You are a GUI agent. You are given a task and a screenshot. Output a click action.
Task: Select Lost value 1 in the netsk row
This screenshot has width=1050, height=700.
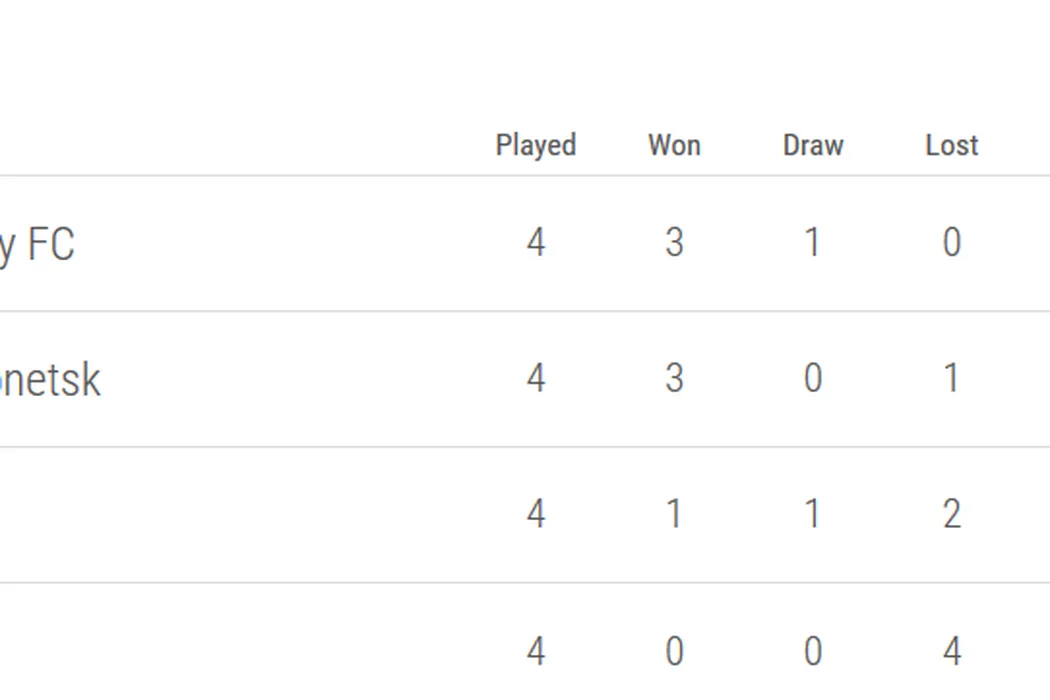point(951,379)
